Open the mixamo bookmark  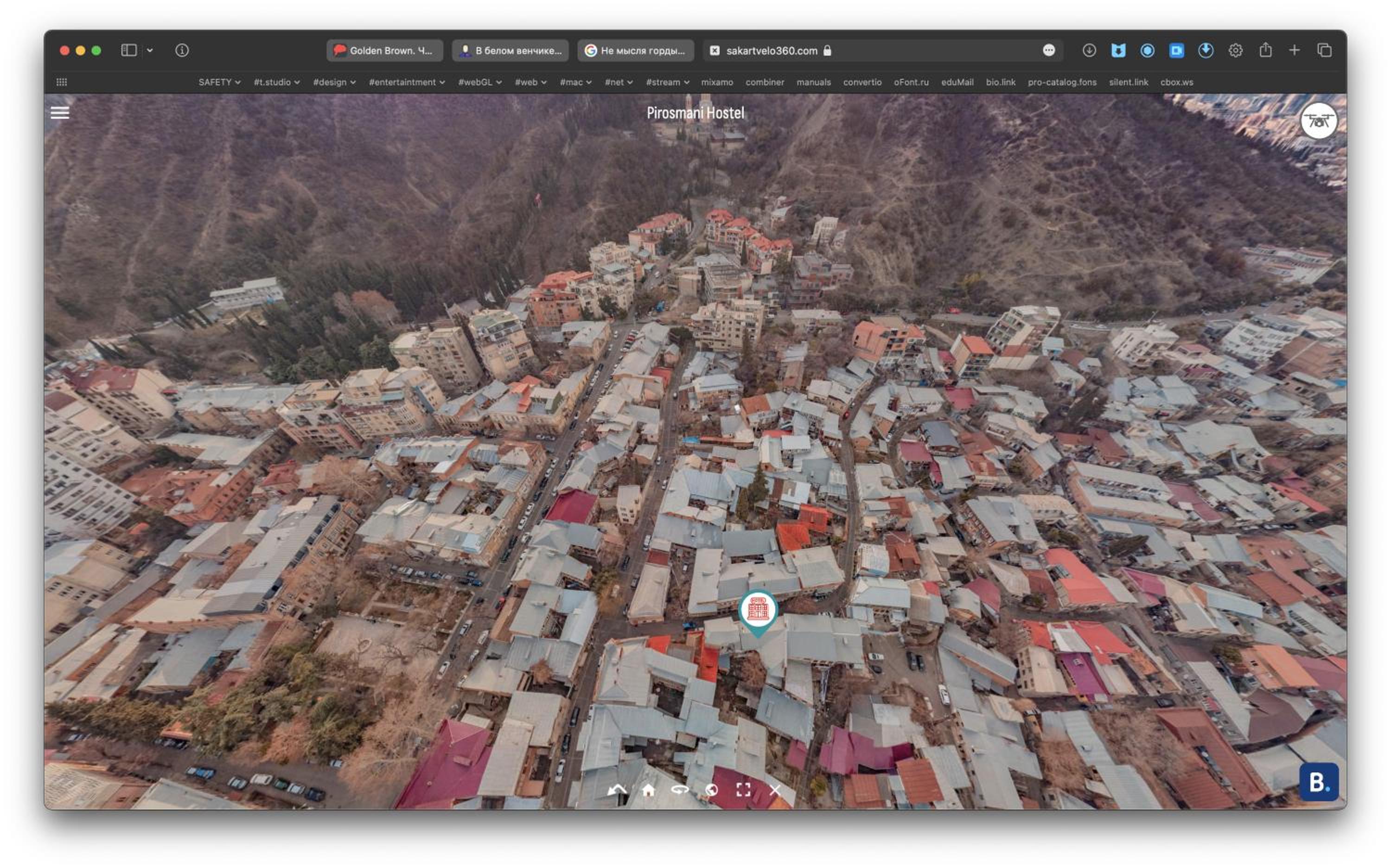click(x=716, y=82)
